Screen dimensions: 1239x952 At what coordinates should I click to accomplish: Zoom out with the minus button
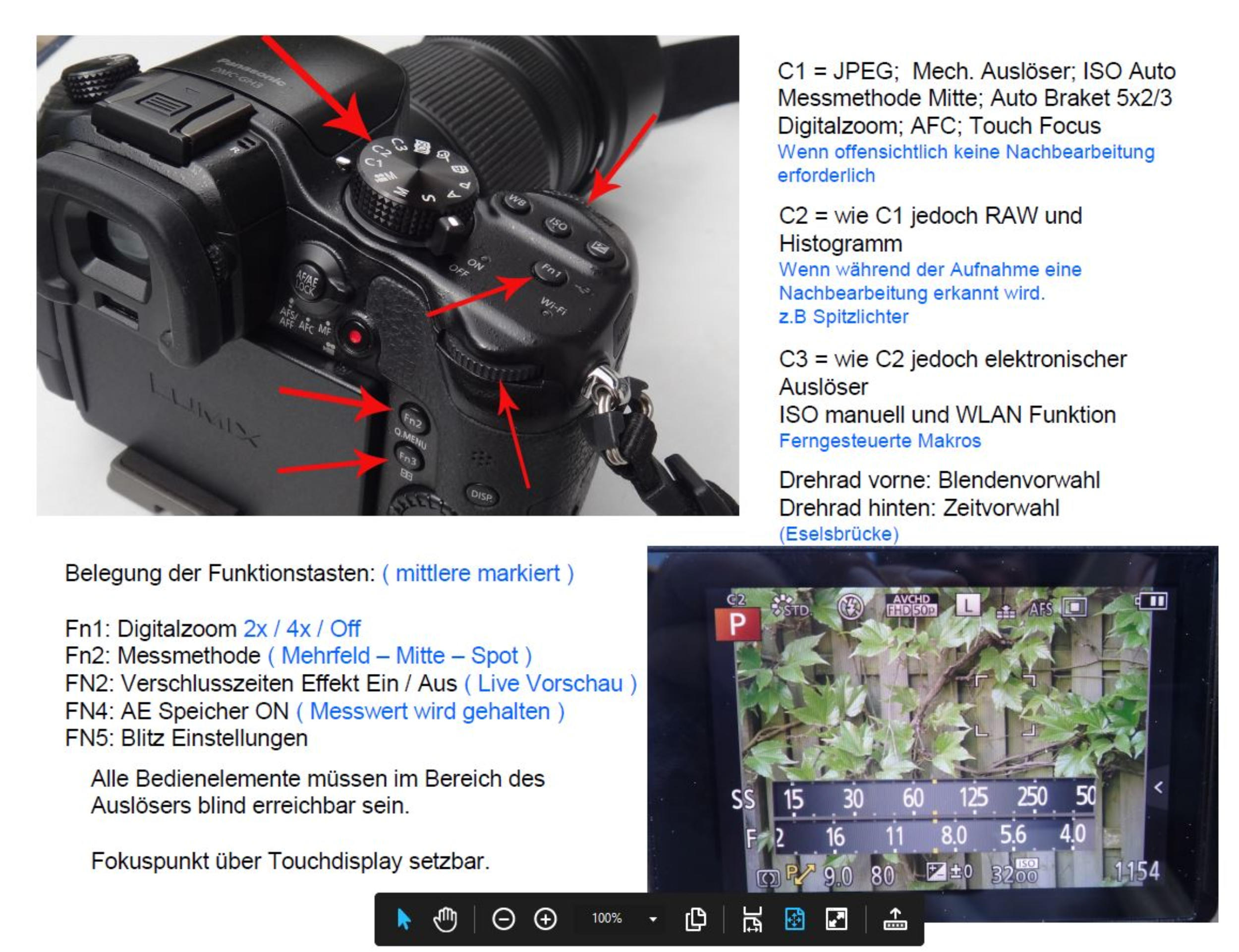tap(503, 919)
